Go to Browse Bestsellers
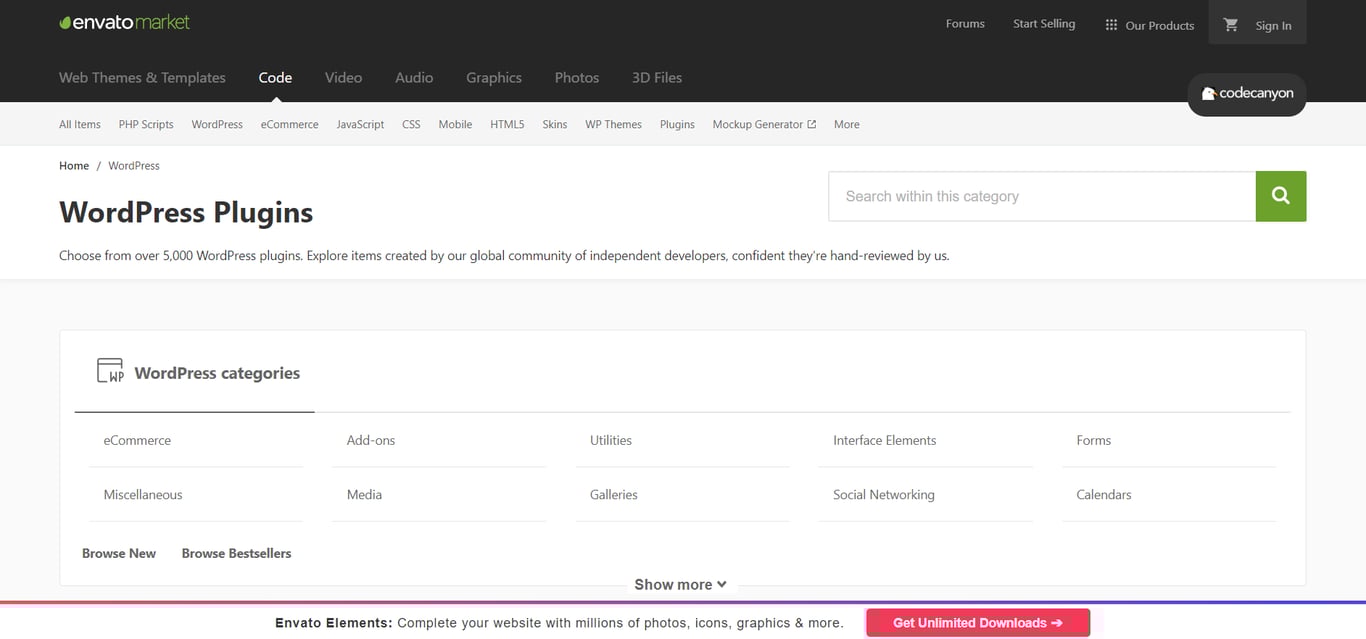1366x639 pixels. click(236, 553)
